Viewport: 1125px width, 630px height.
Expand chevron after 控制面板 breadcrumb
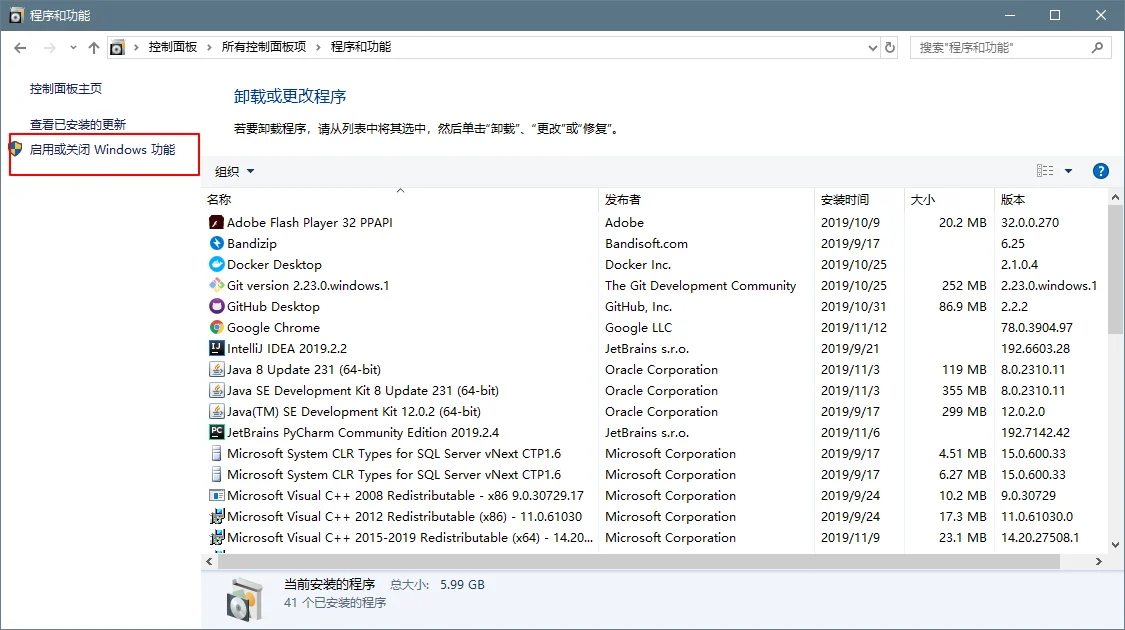[210, 47]
